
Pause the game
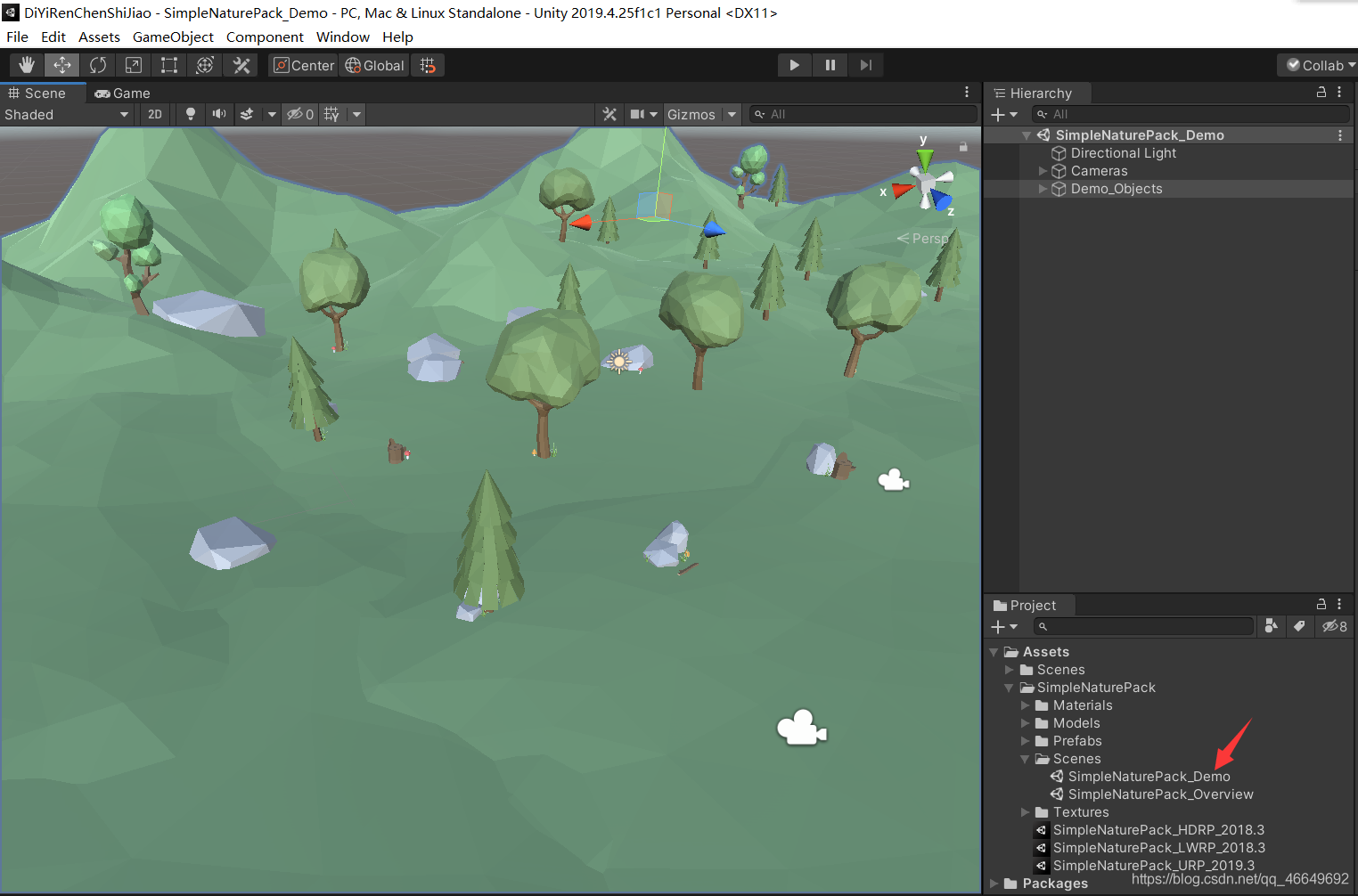pos(830,65)
